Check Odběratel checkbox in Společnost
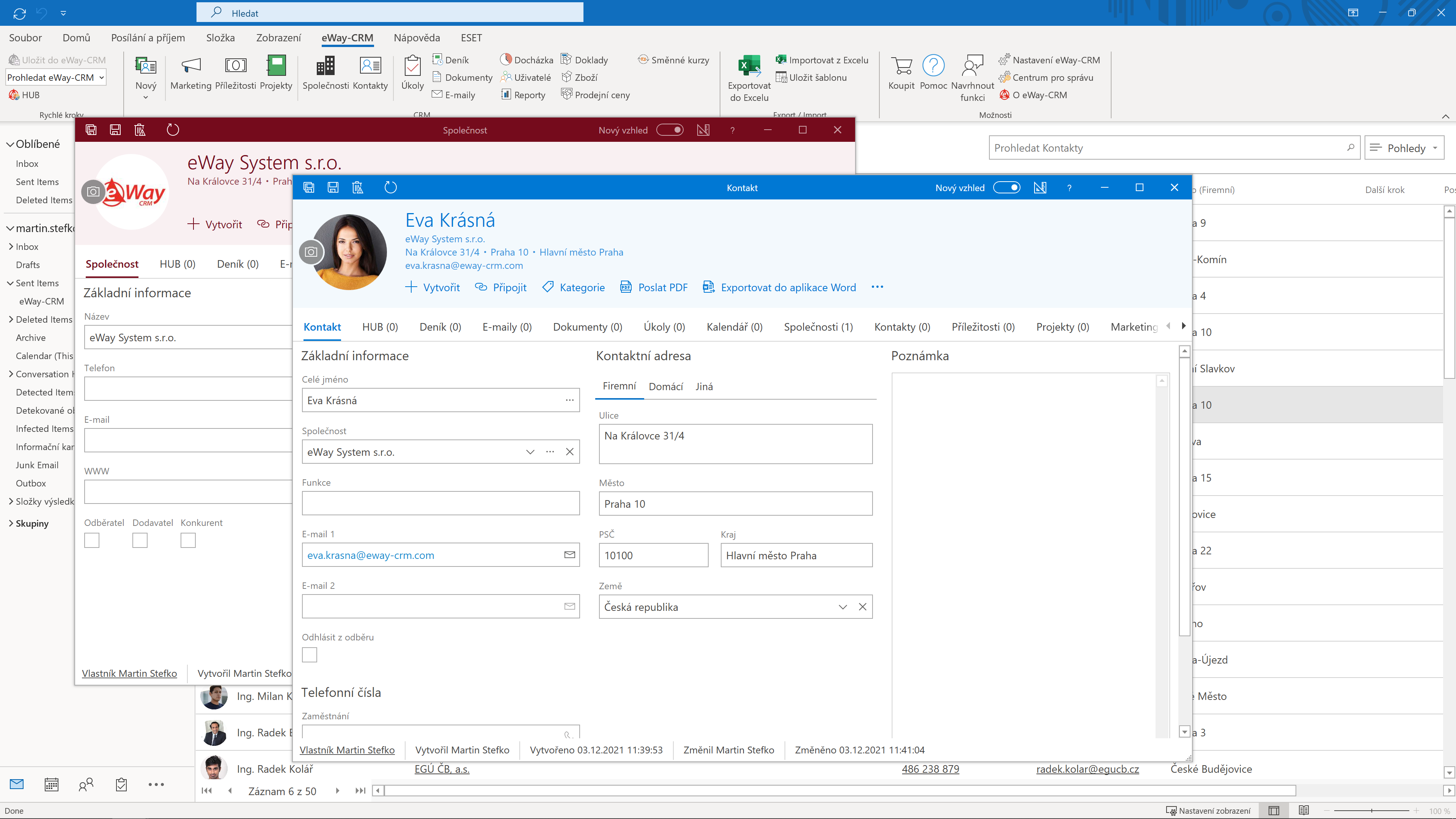This screenshot has width=1456, height=819. (91, 540)
